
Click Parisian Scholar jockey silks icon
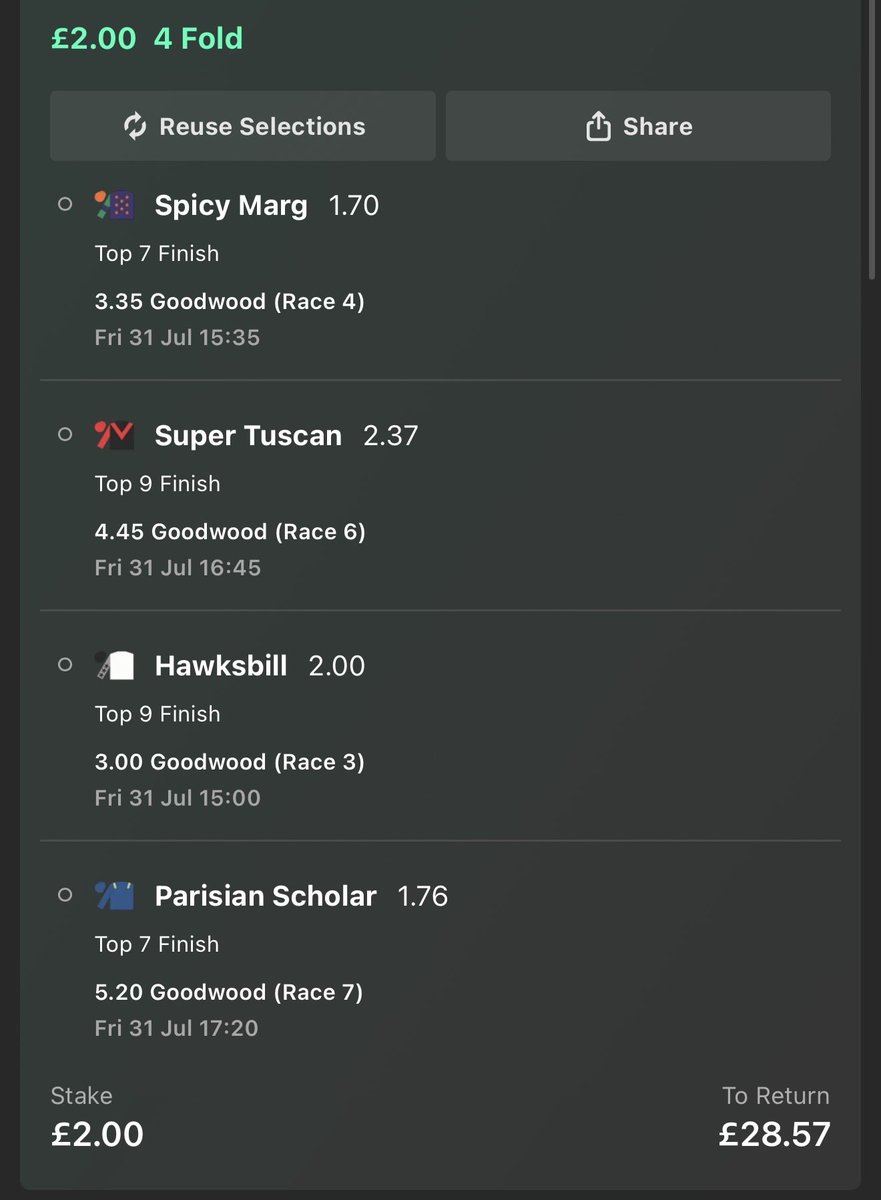114,896
